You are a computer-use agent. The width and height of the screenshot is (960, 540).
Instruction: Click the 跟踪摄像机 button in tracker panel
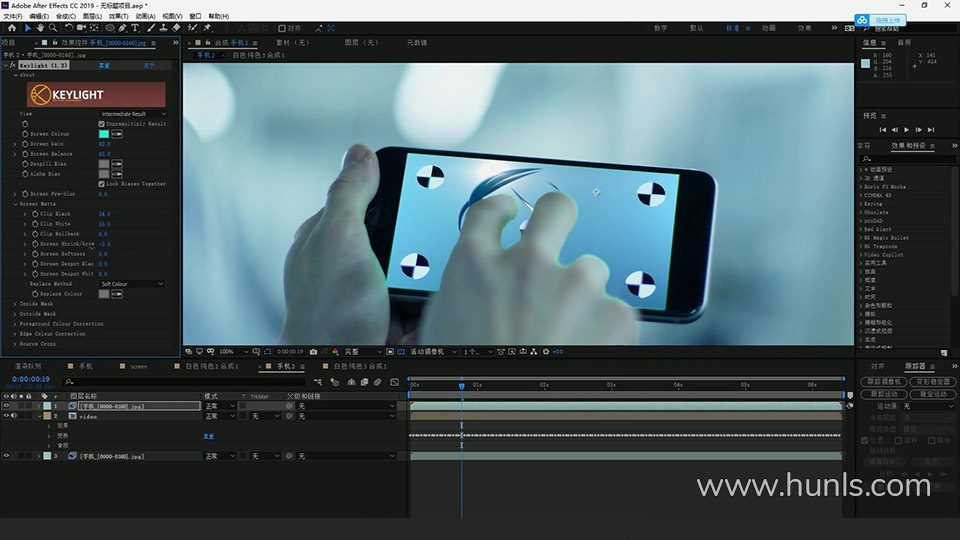click(x=884, y=382)
